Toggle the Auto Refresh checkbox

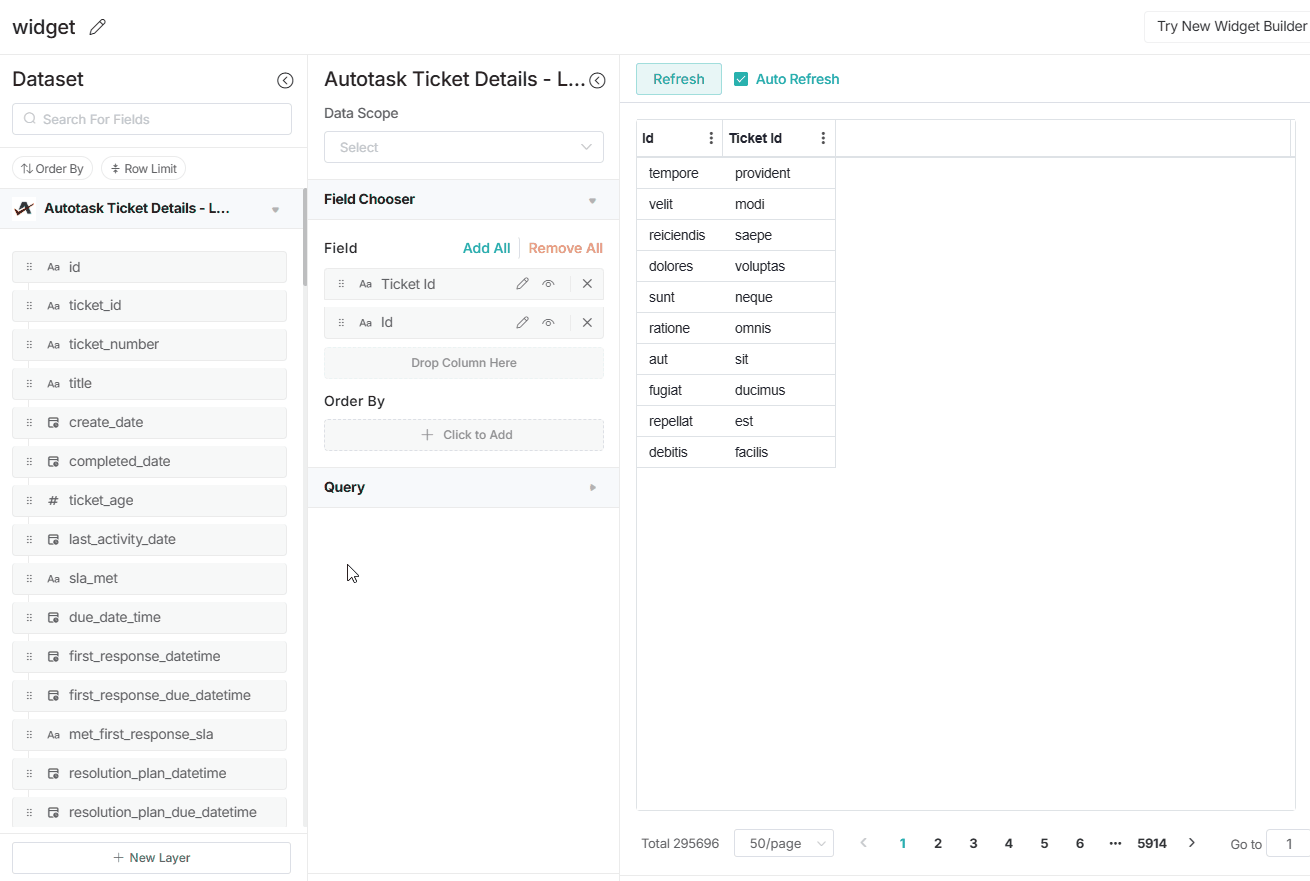(741, 79)
